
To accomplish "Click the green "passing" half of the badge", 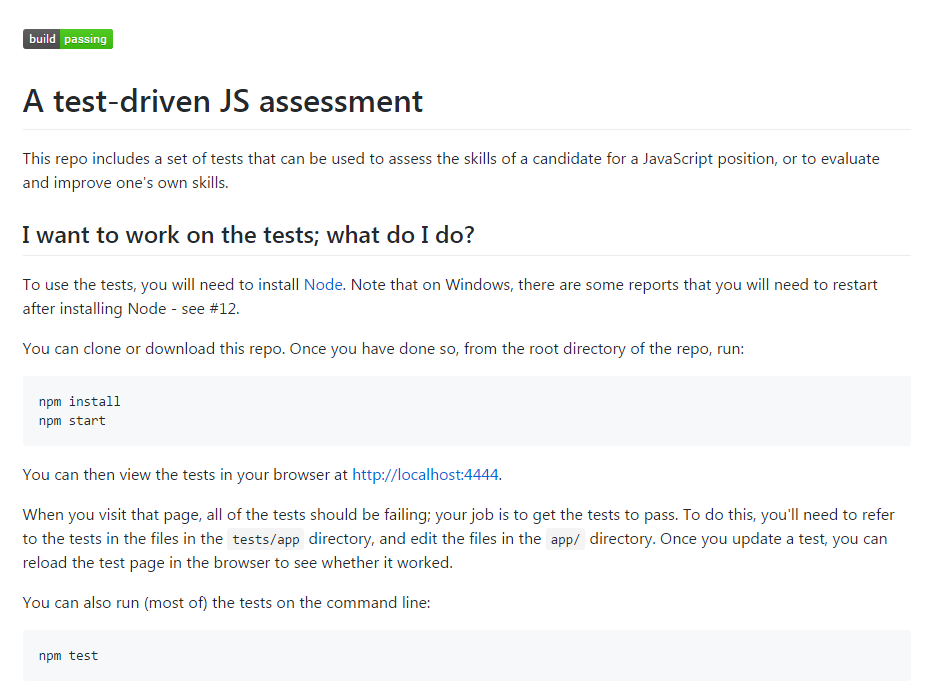I will tap(86, 39).
